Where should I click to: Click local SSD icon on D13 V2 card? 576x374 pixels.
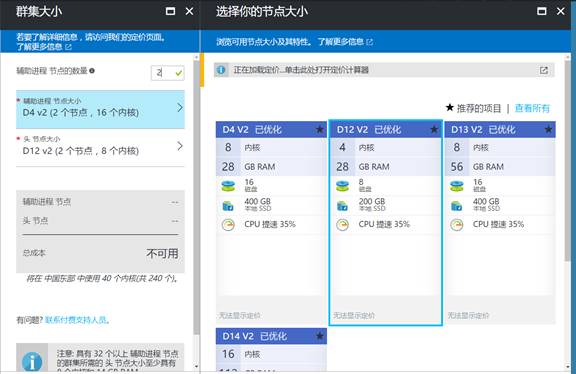point(457,205)
